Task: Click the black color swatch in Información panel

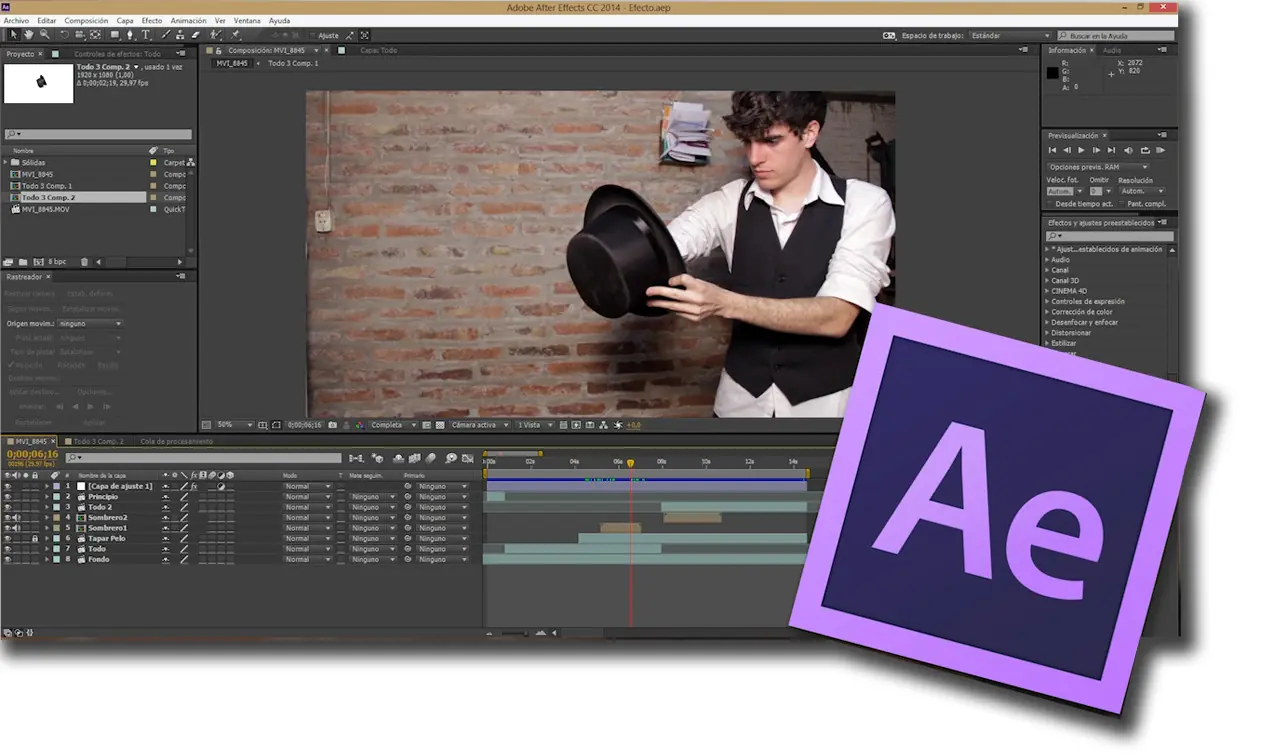Action: pos(1052,73)
